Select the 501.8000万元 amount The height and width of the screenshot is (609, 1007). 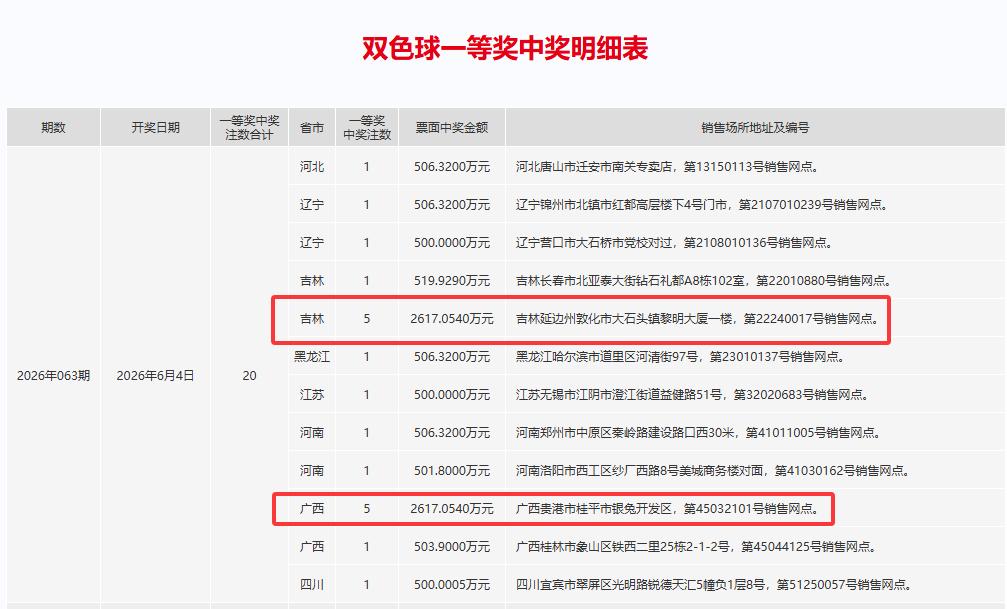[x=451, y=470]
